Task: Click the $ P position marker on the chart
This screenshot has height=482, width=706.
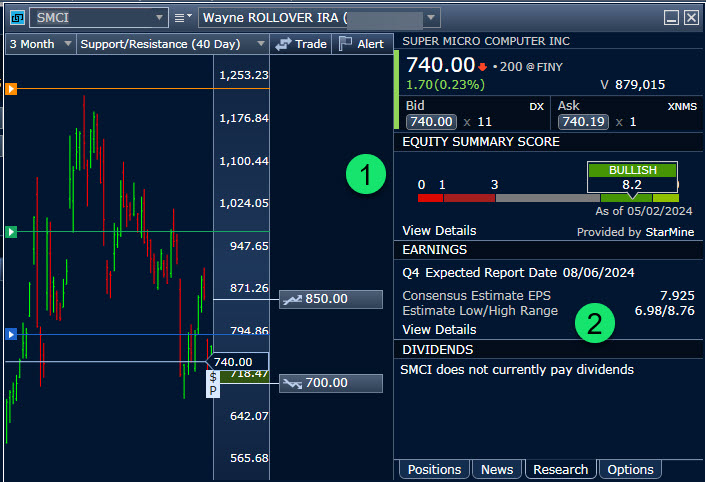Action: pos(213,383)
